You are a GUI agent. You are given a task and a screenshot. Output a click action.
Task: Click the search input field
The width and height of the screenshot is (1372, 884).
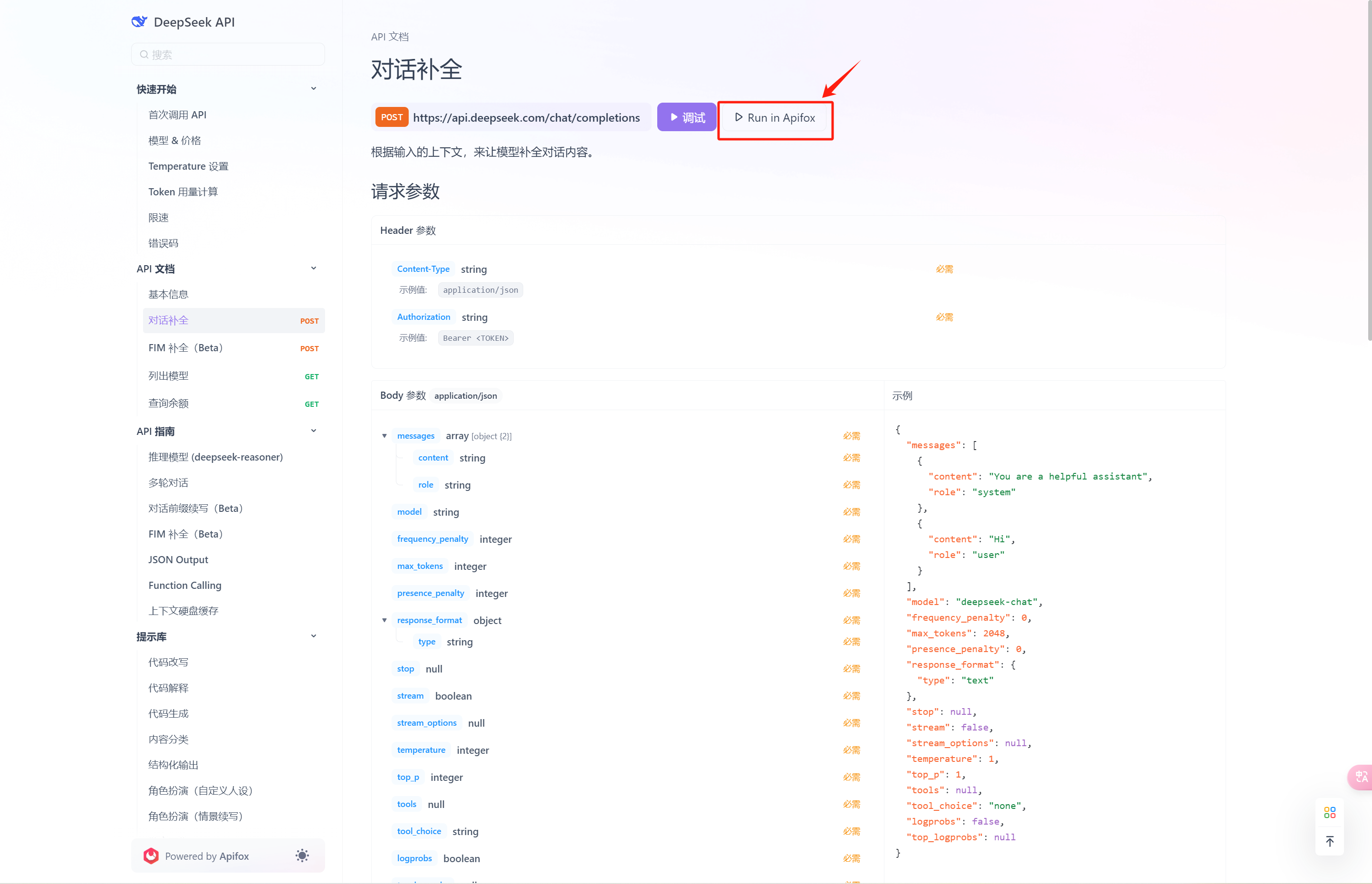click(x=228, y=54)
